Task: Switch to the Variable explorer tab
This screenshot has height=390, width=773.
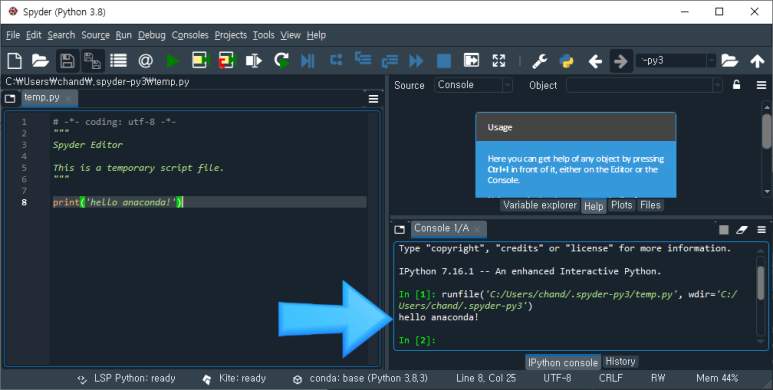Action: click(540, 206)
